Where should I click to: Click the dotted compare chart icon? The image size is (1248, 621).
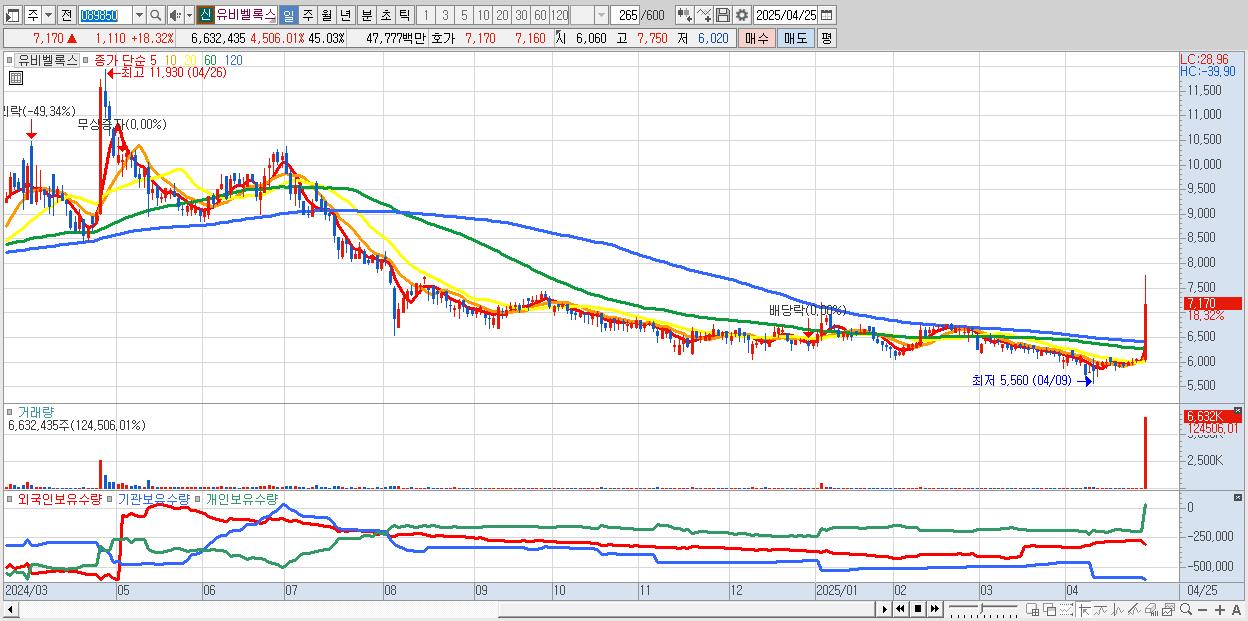pyautogui.click(x=1067, y=610)
